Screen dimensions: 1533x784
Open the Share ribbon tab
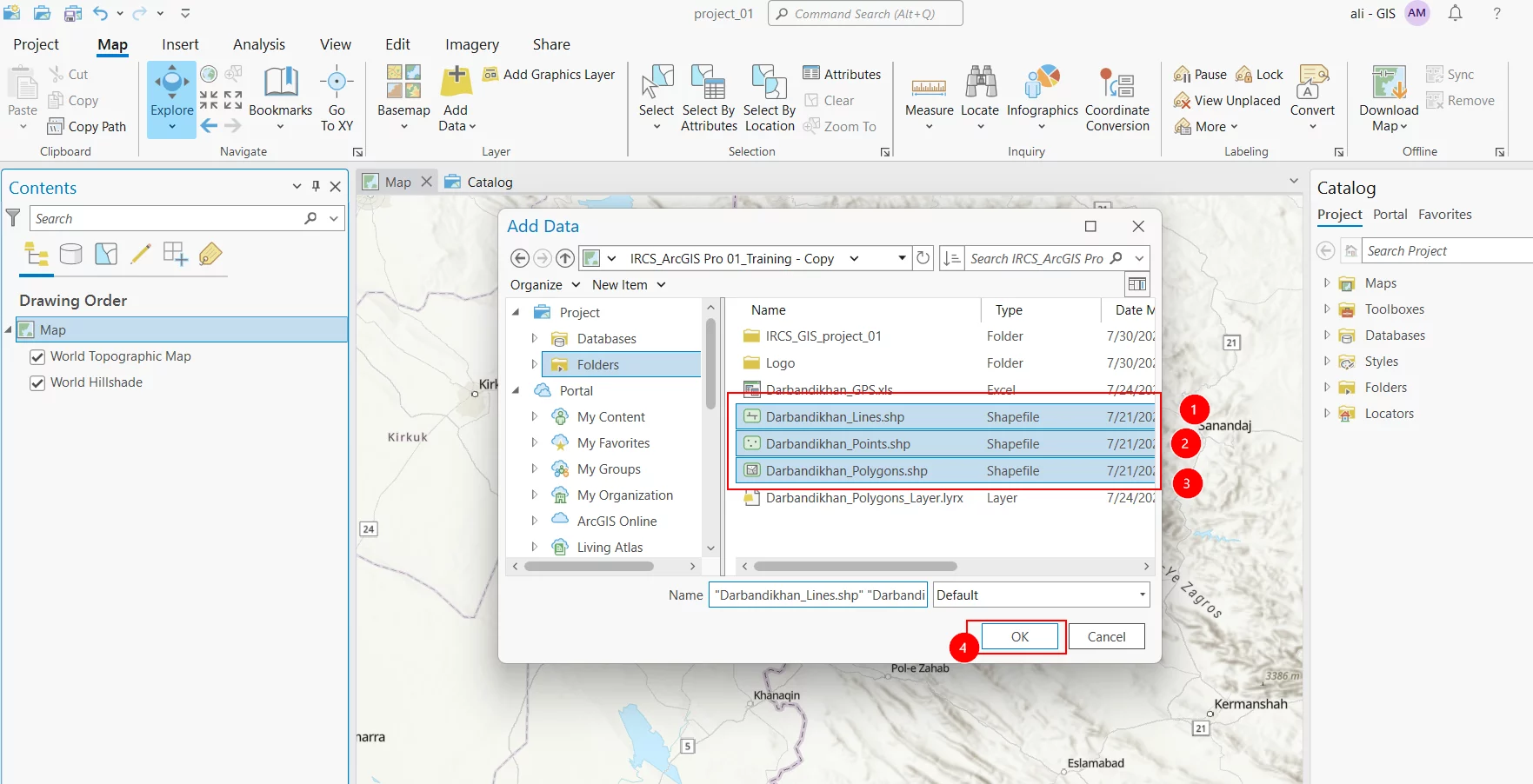pyautogui.click(x=551, y=44)
